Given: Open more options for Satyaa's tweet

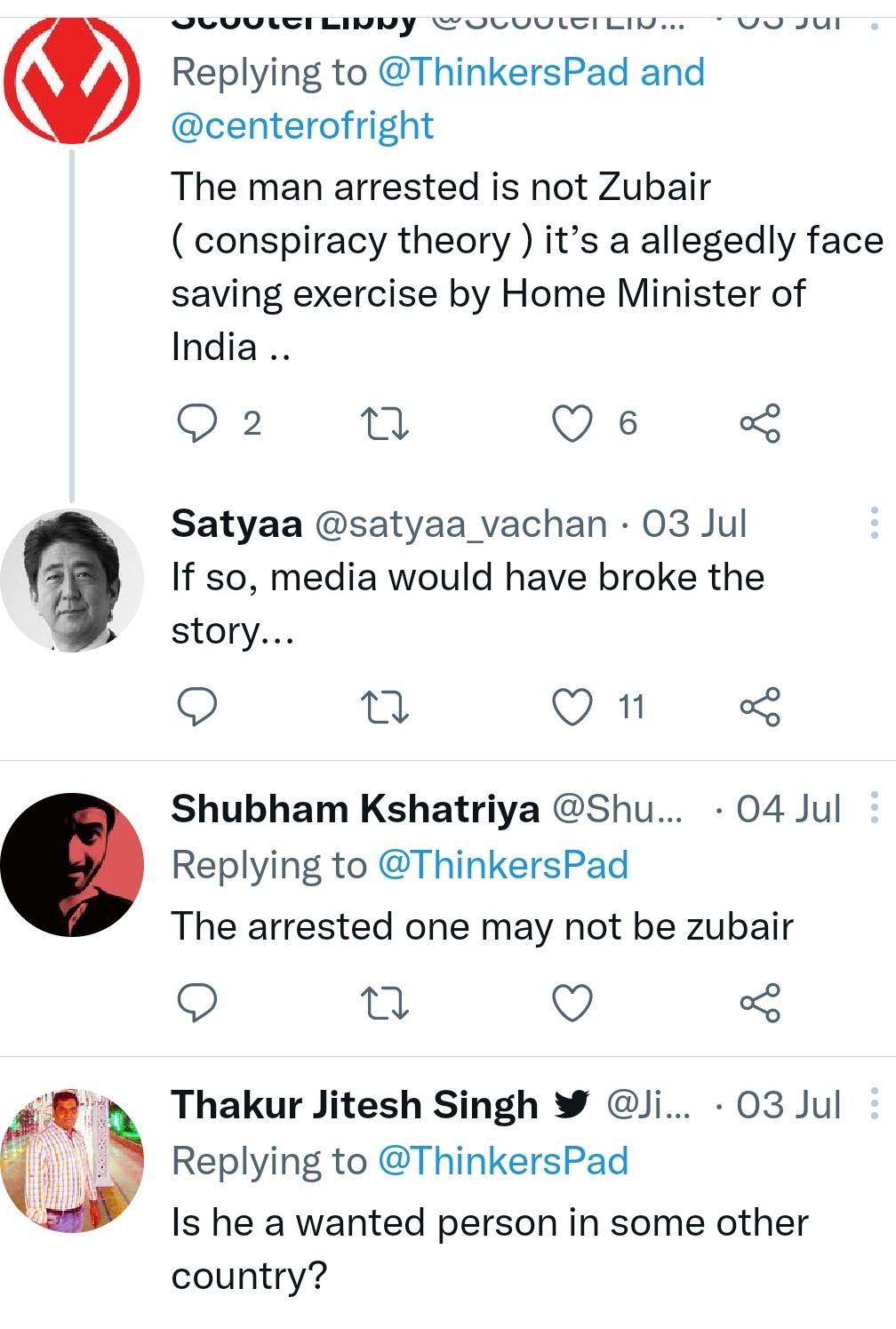Looking at the screenshot, I should (875, 524).
